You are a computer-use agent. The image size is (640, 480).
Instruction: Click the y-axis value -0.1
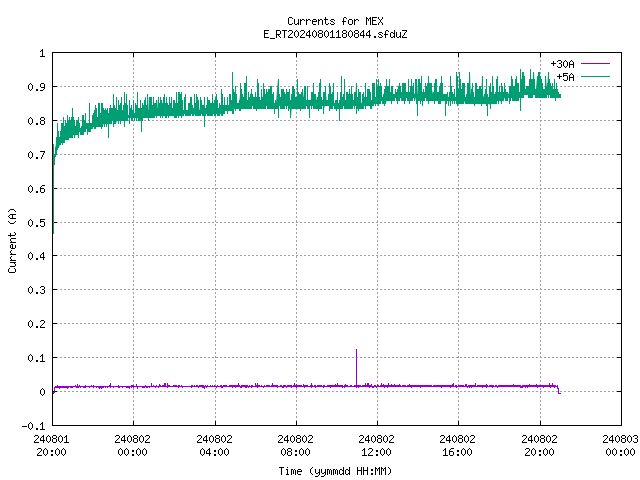33,426
